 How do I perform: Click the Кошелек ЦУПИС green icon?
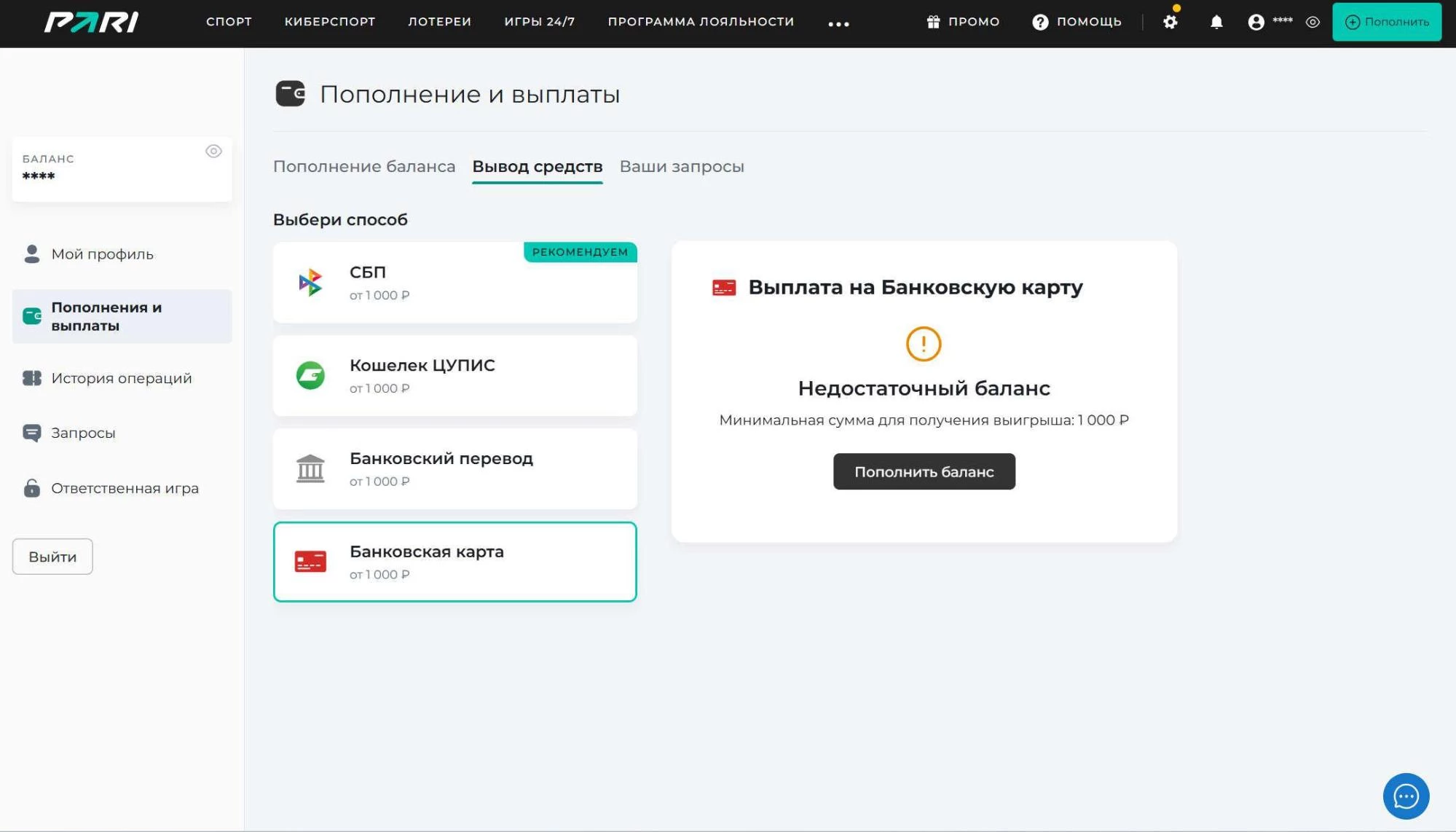310,375
